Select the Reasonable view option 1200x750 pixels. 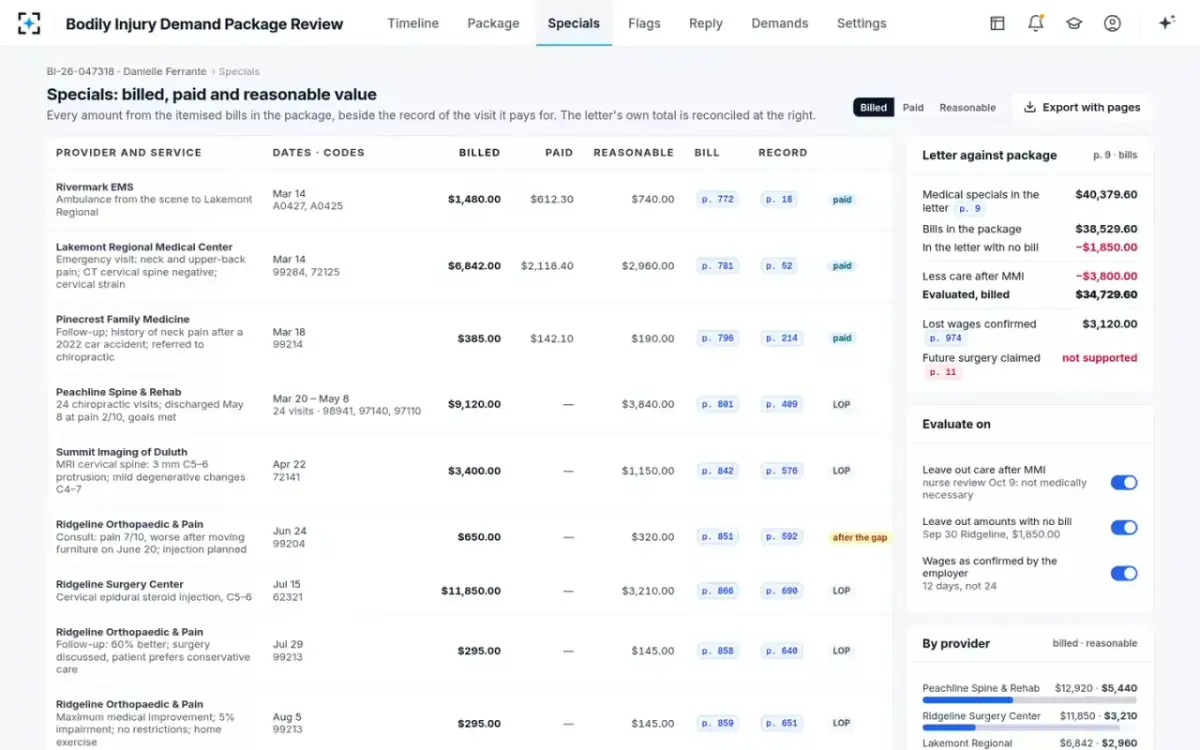click(967, 107)
